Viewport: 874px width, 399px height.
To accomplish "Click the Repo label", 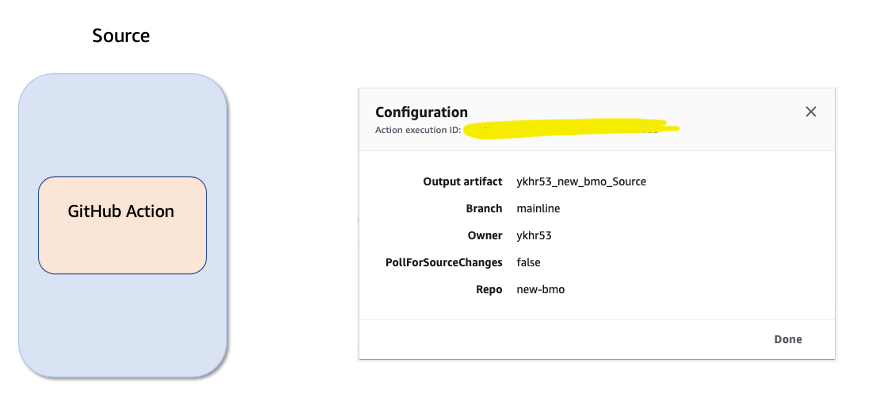I will [489, 290].
